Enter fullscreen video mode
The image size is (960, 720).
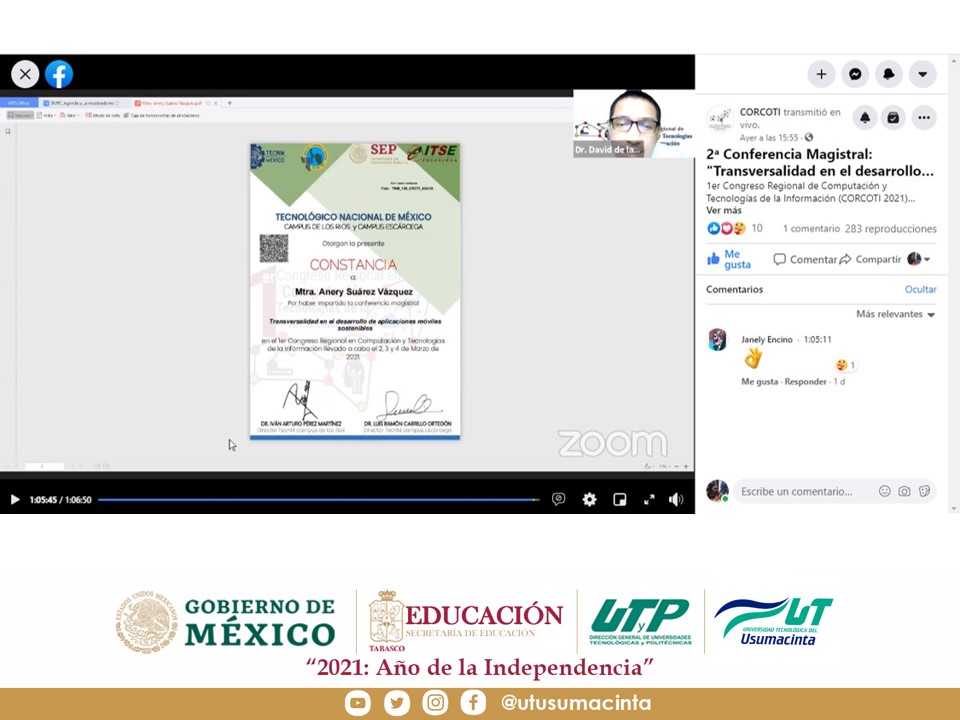pos(648,499)
